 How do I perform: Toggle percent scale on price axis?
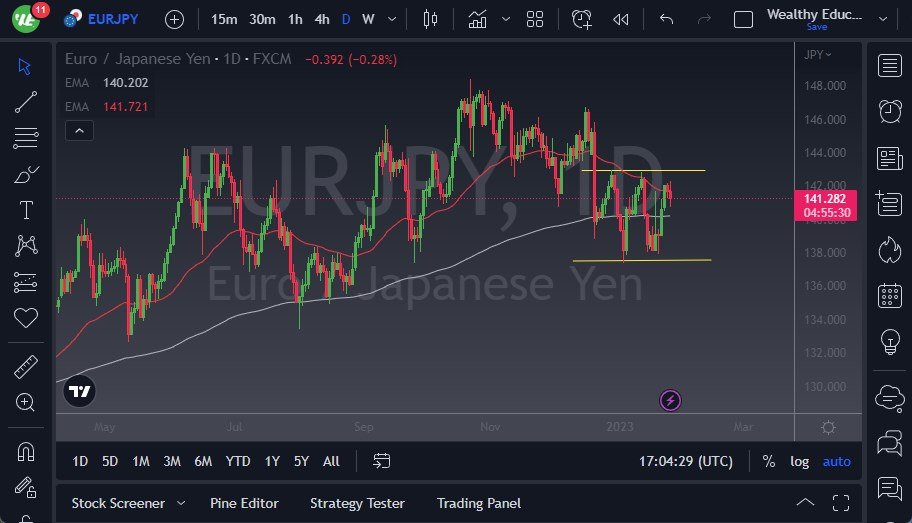click(x=768, y=461)
